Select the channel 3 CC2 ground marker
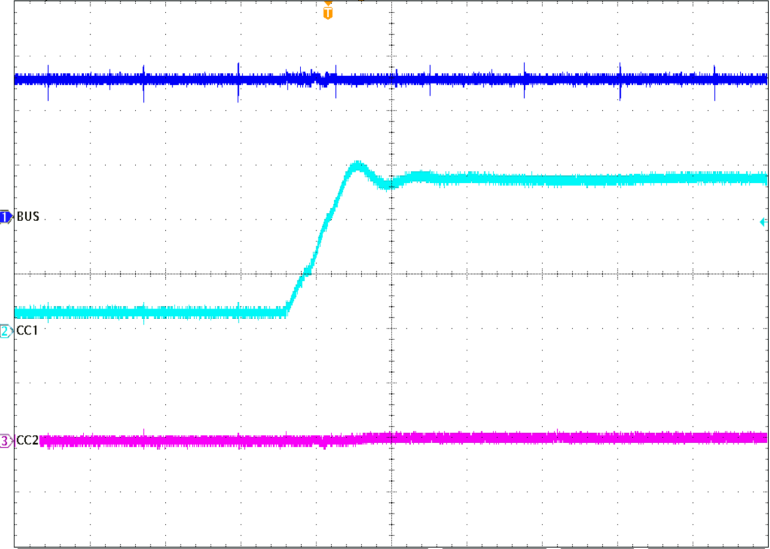The image size is (770, 549). [6, 441]
